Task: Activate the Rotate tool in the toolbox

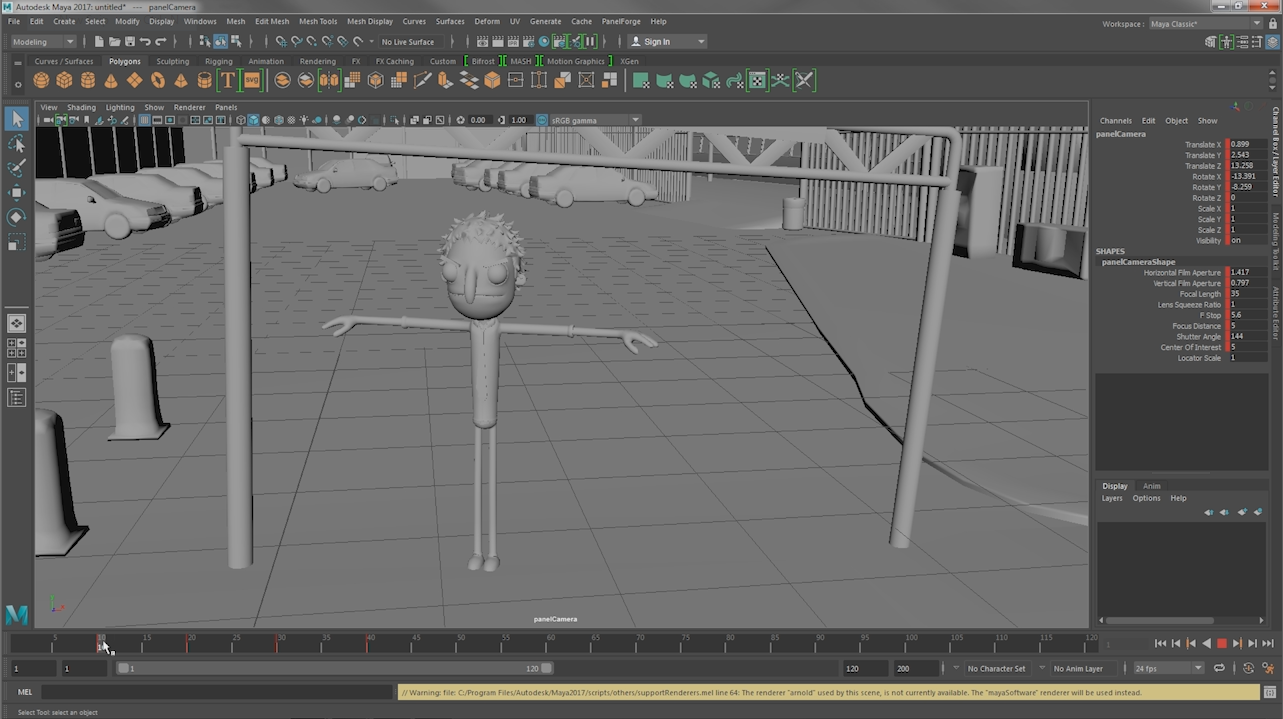Action: [x=17, y=218]
